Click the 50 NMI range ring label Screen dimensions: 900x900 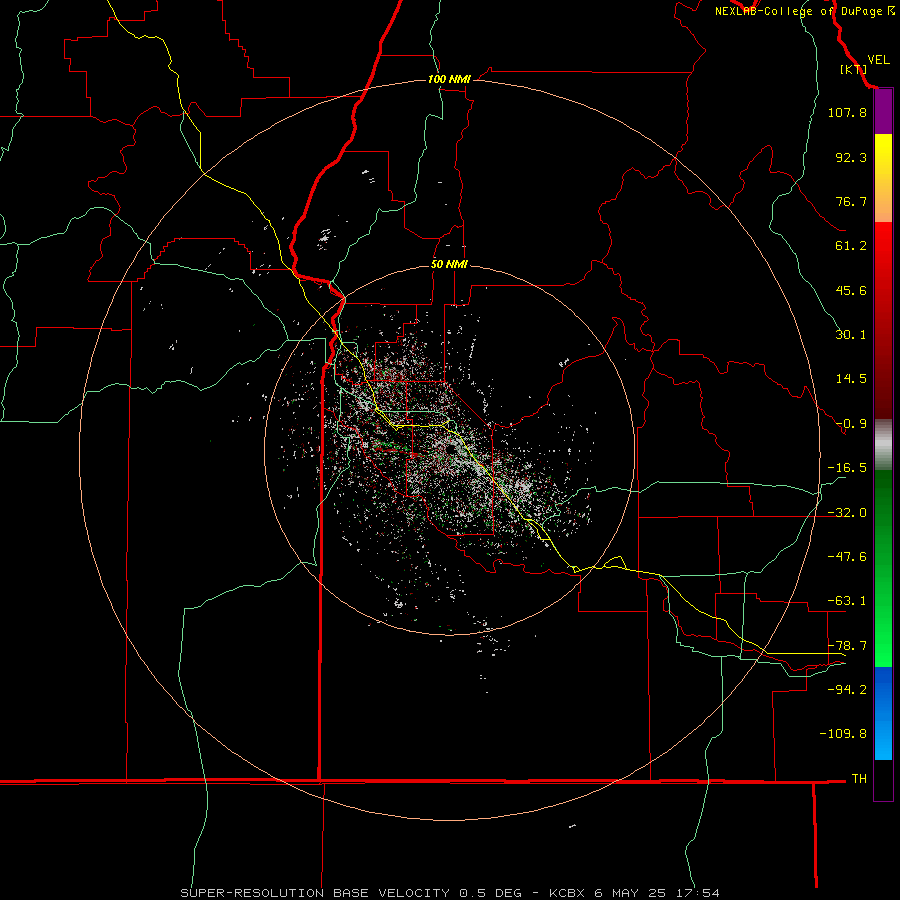coord(449,264)
